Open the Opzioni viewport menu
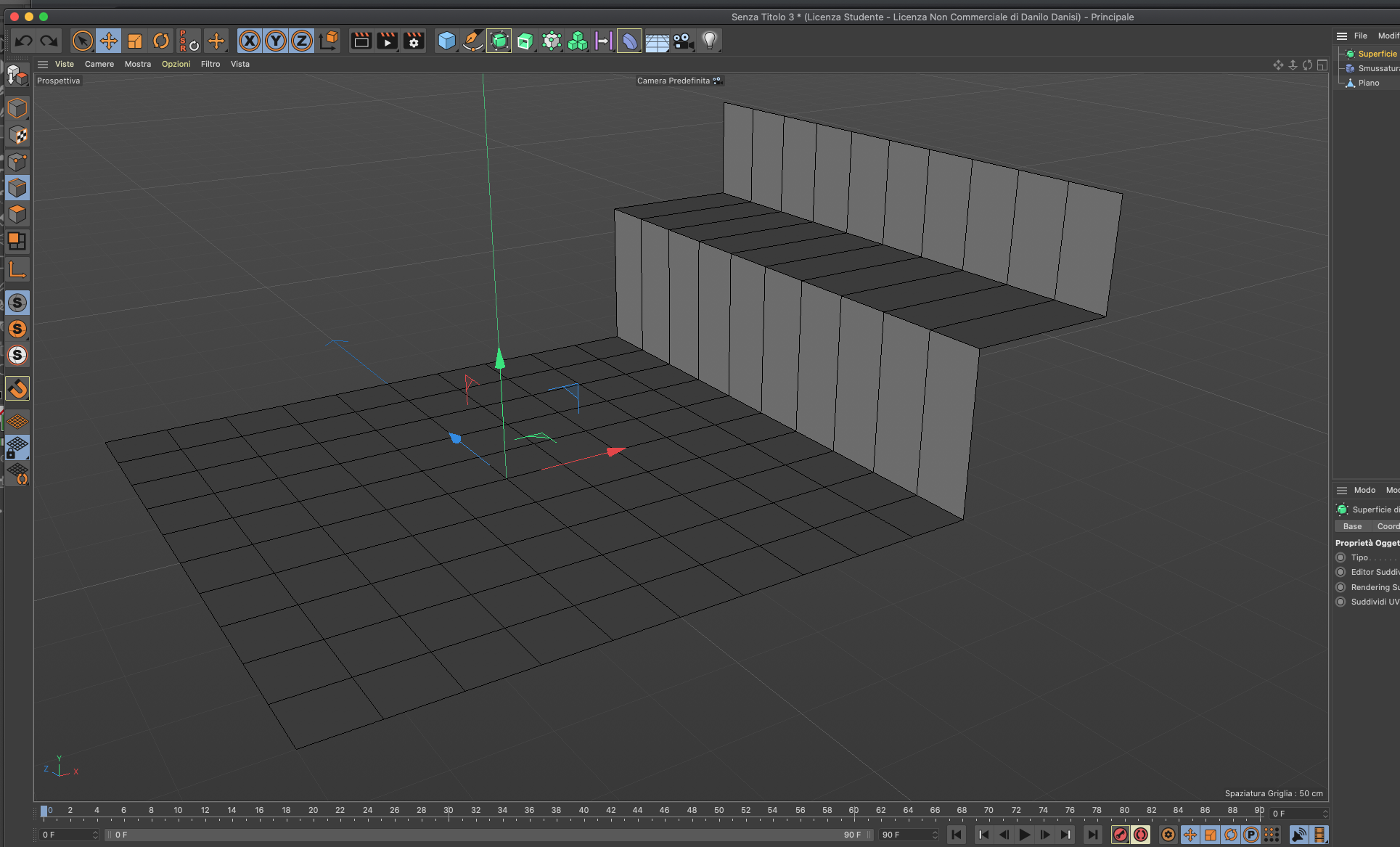The height and width of the screenshot is (847, 1400). tap(176, 64)
